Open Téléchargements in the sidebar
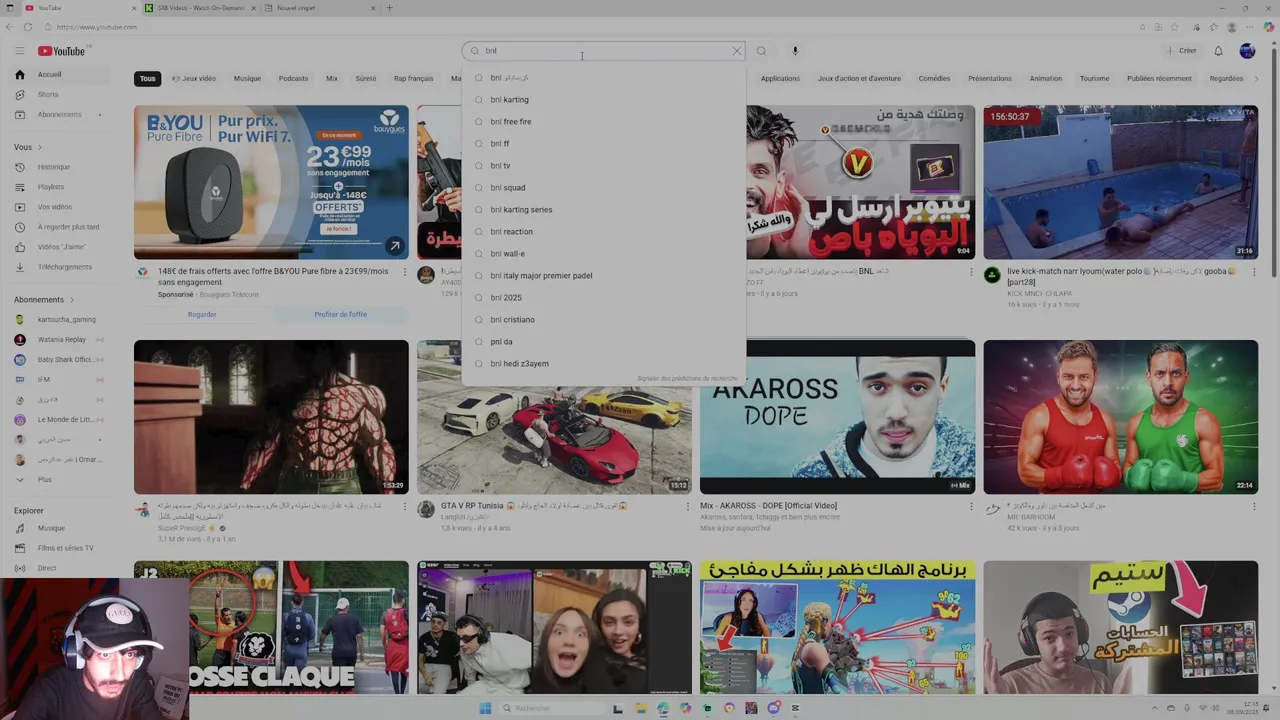 click(x=61, y=267)
